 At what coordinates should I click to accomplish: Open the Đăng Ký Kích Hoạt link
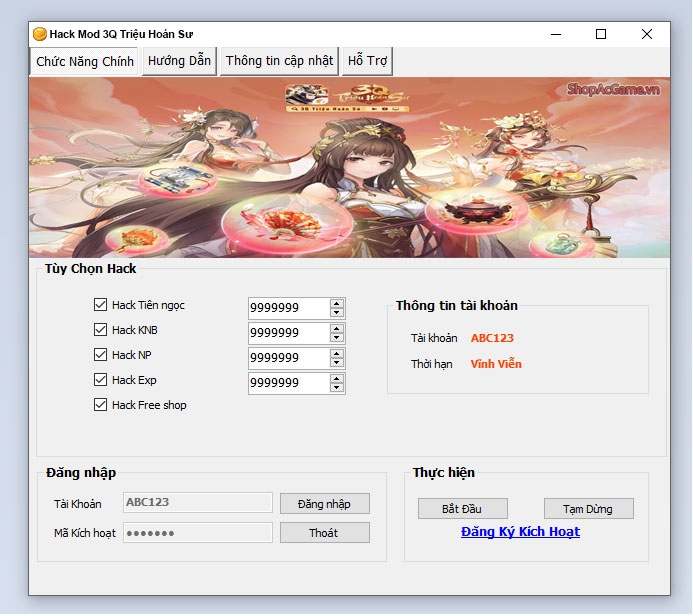pyautogui.click(x=520, y=532)
